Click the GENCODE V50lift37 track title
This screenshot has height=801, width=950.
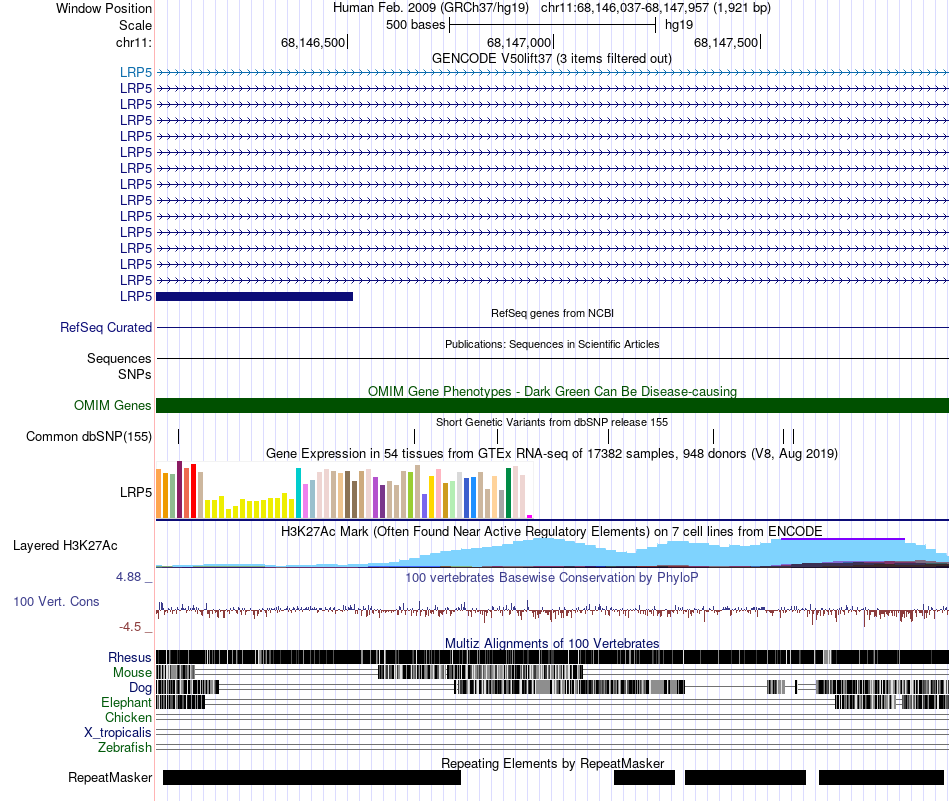click(552, 58)
